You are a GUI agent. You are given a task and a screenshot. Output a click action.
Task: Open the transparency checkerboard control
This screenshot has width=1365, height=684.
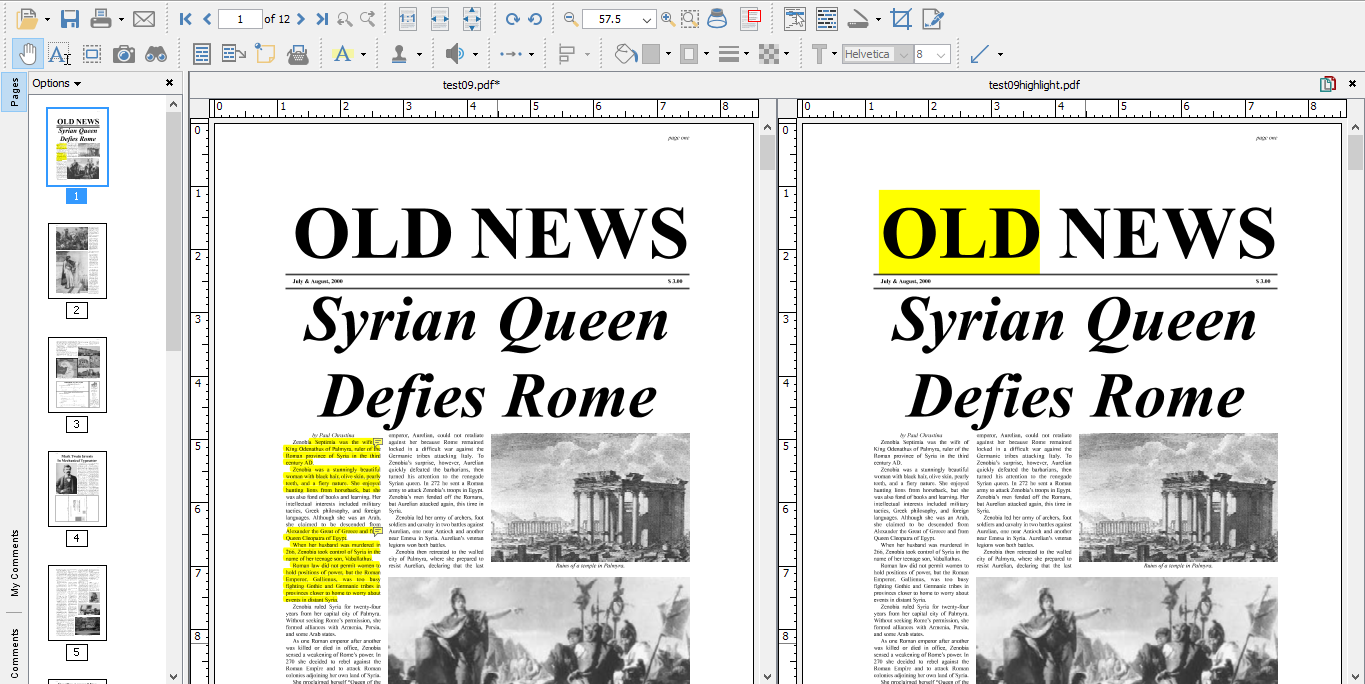[x=768, y=53]
